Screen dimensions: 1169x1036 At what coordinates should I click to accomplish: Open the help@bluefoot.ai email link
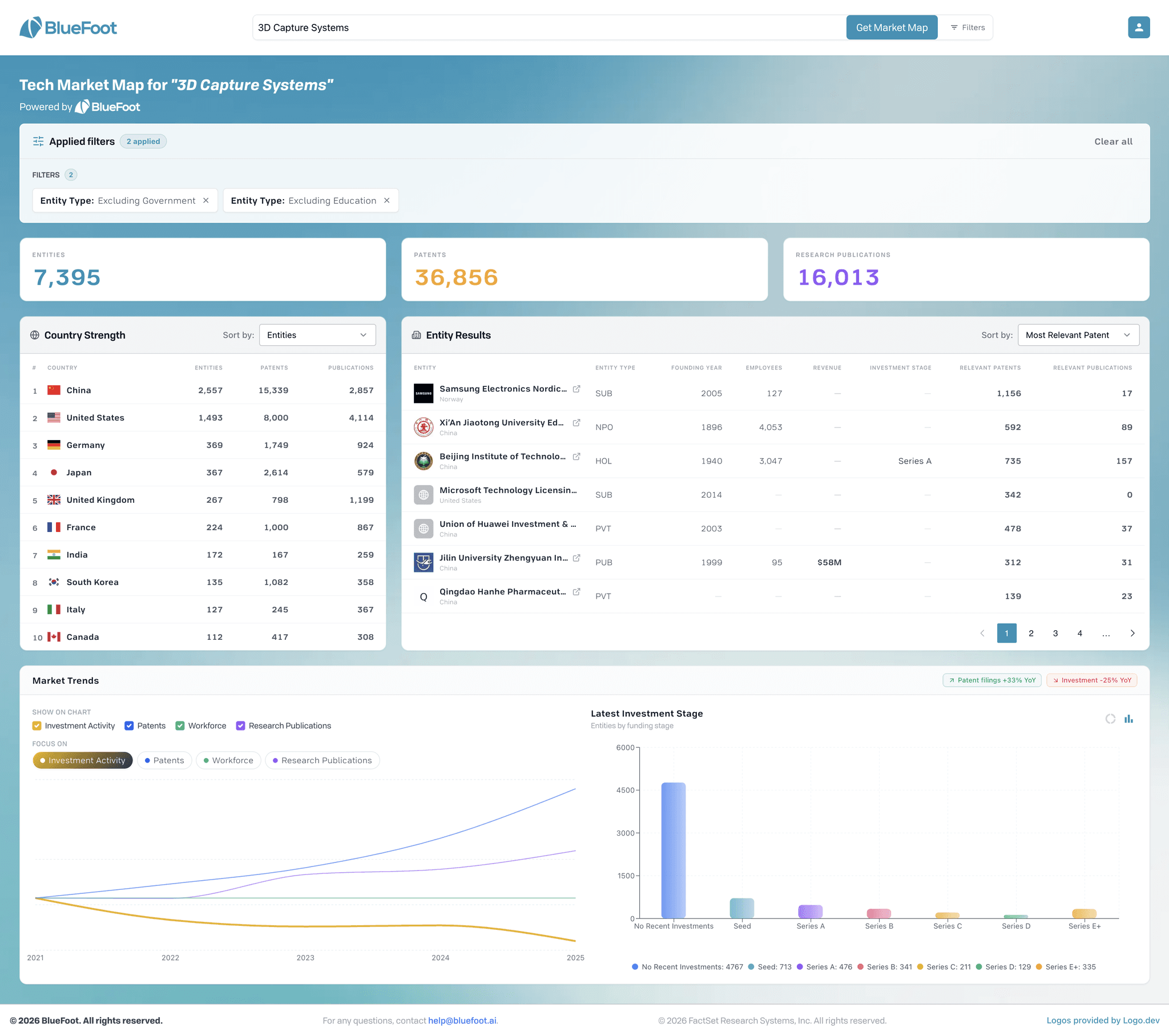462,1021
